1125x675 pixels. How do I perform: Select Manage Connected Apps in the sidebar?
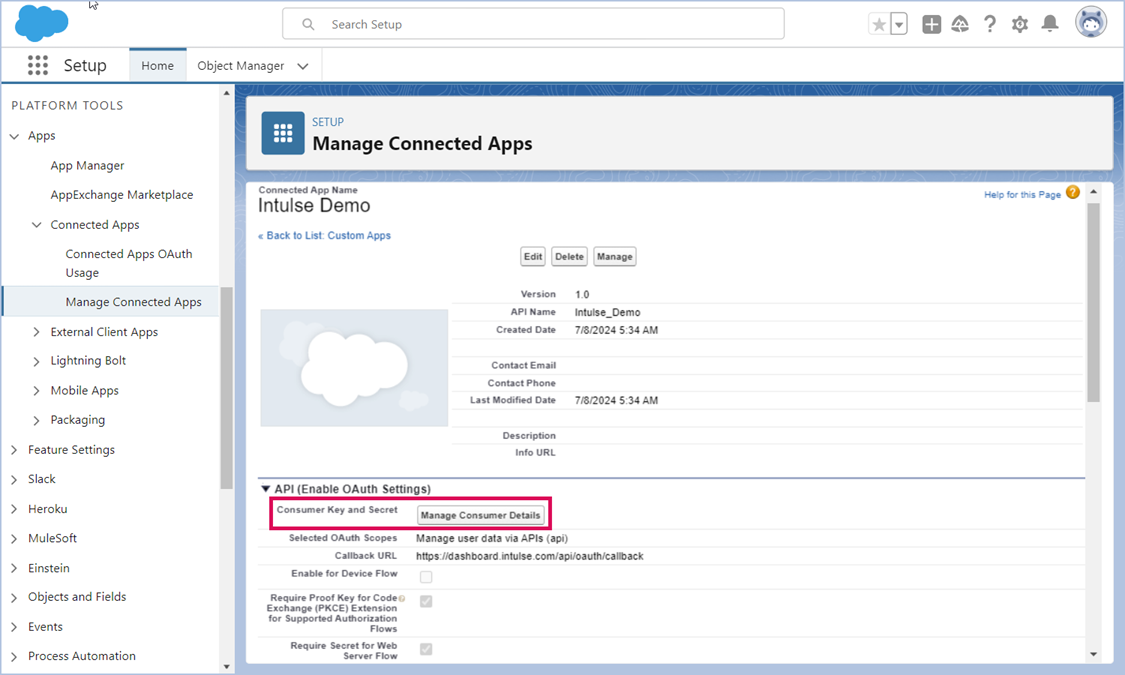133,302
